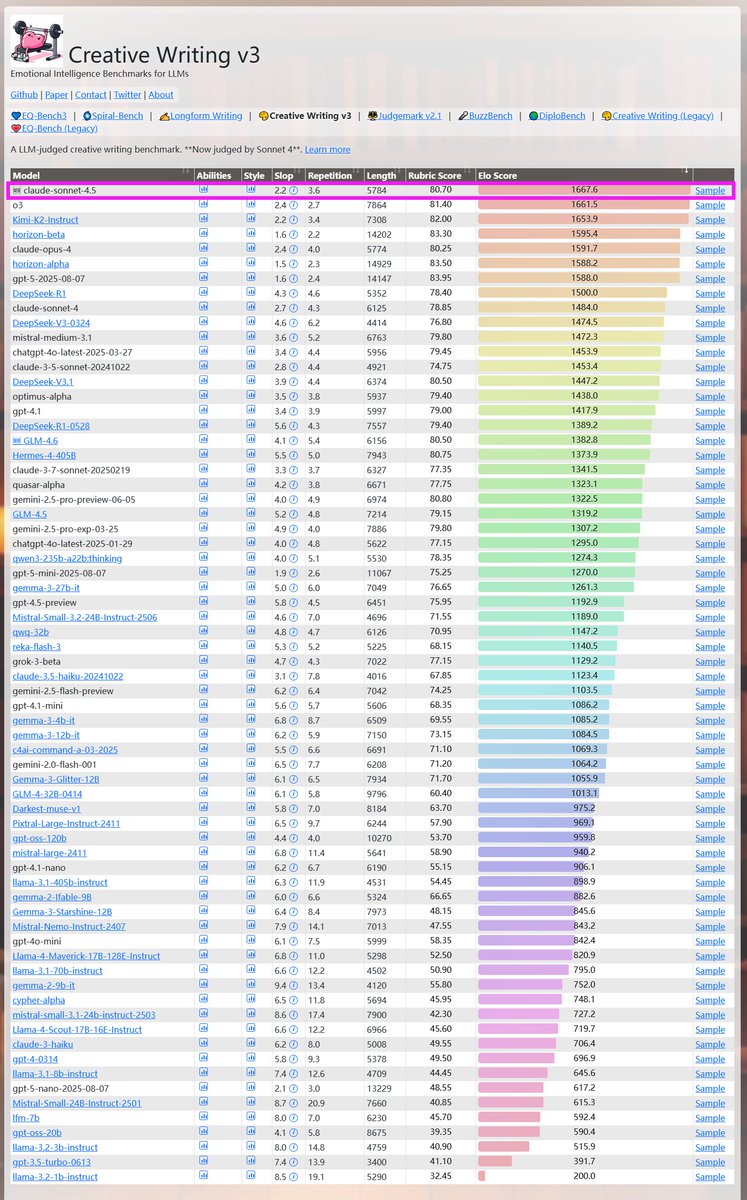747x1200 pixels.
Task: Open Abilities chart icon for gpt-oss-20b
Action: coord(204,1132)
